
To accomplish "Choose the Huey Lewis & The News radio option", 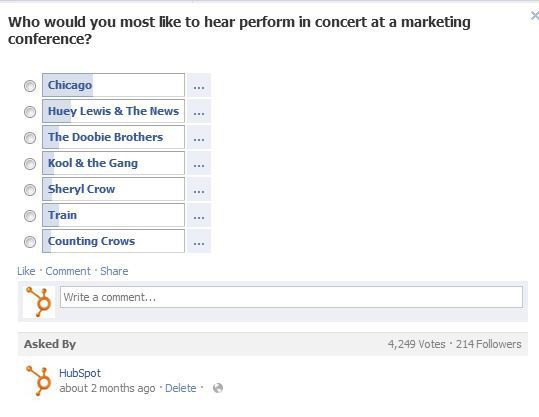I will coord(30,112).
